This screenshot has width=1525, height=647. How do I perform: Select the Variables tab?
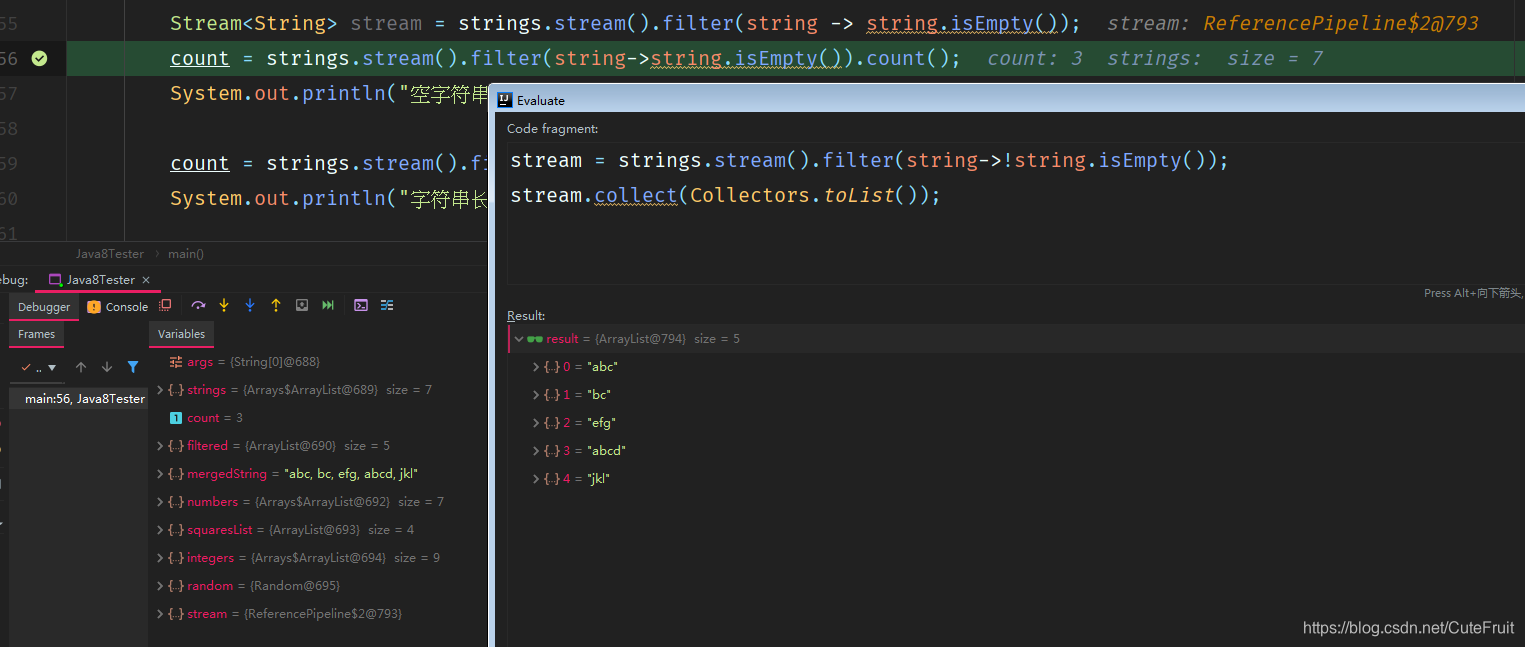pyautogui.click(x=181, y=334)
